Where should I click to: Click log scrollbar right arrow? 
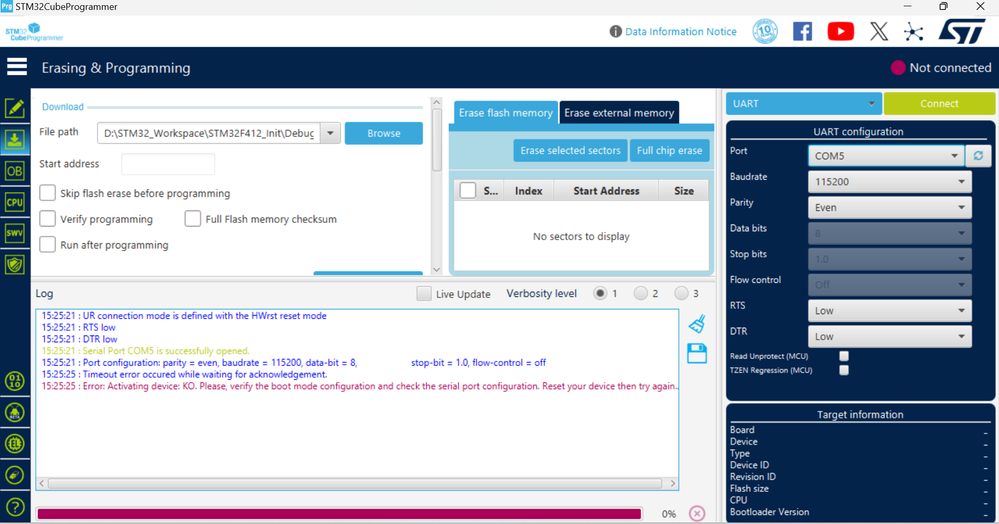click(672, 483)
